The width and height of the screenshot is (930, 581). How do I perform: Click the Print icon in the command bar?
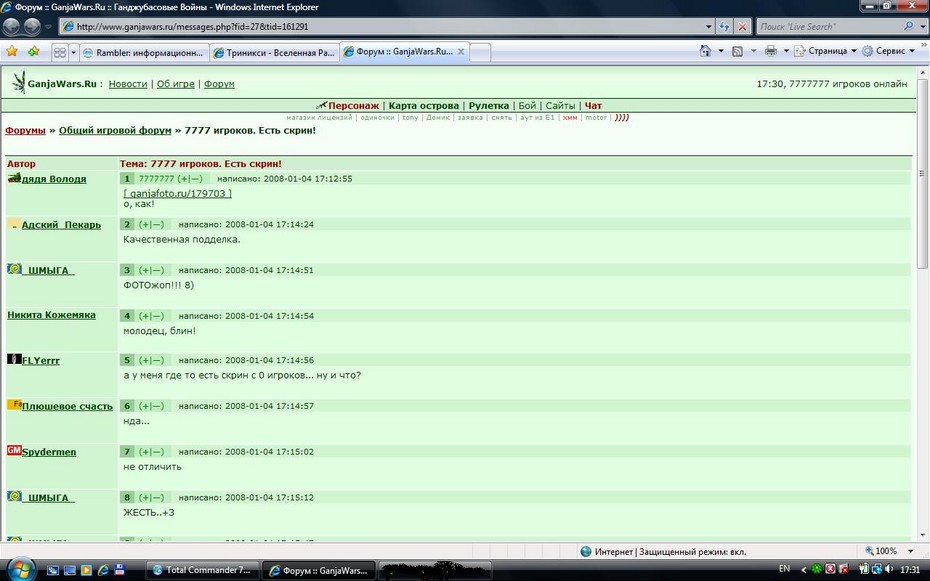click(770, 51)
